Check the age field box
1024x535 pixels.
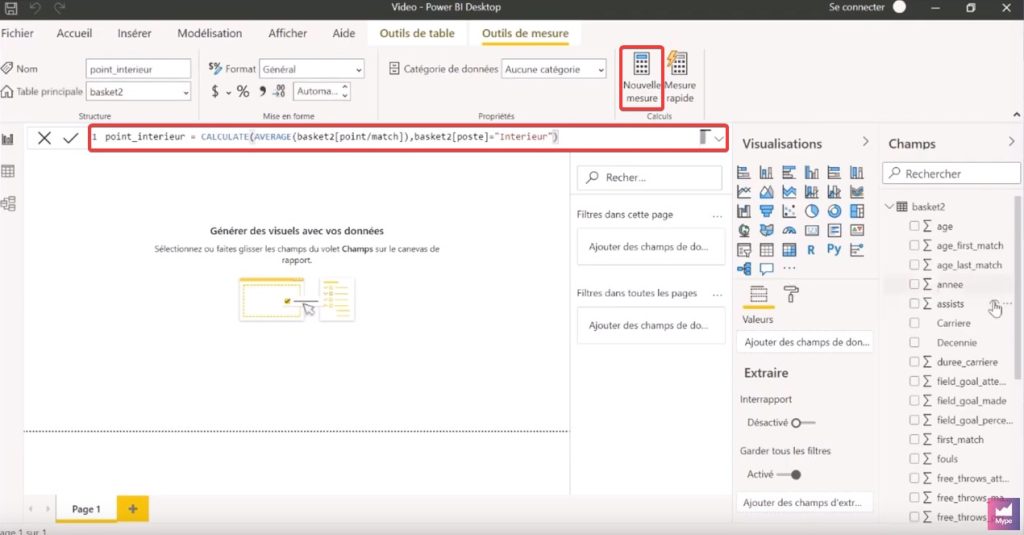[x=914, y=226]
